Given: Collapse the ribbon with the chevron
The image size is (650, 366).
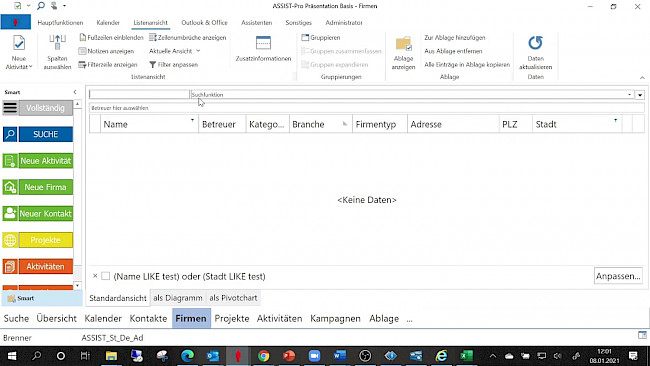Looking at the screenshot, I should pos(642,78).
